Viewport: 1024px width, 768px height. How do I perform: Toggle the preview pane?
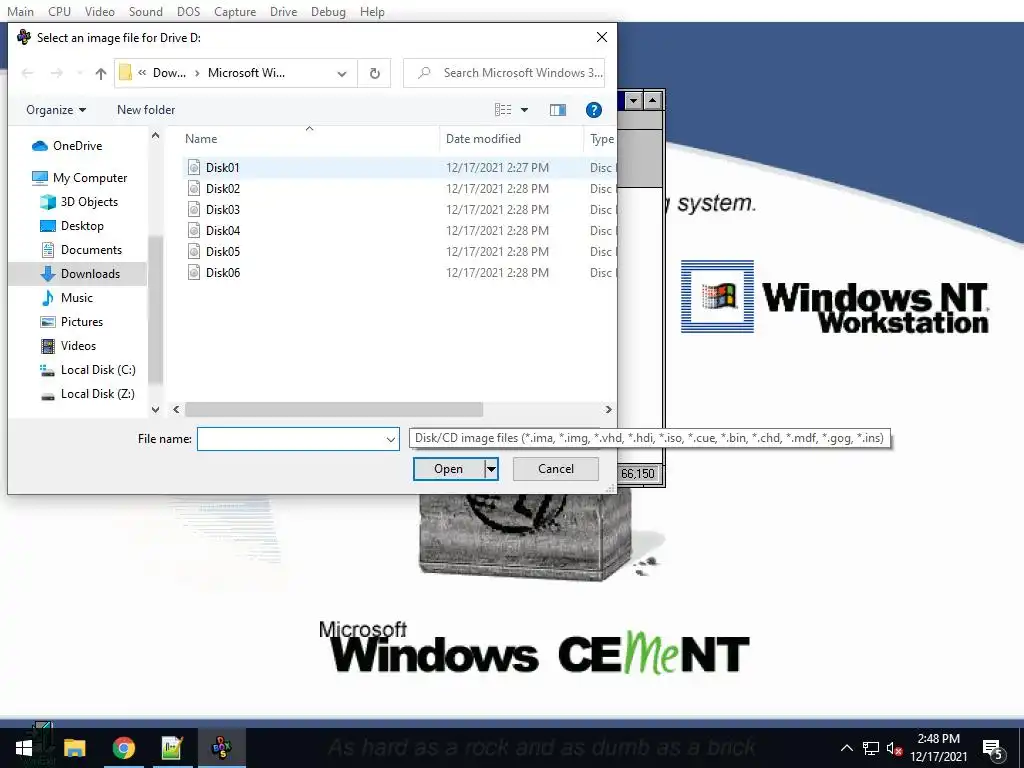click(558, 110)
